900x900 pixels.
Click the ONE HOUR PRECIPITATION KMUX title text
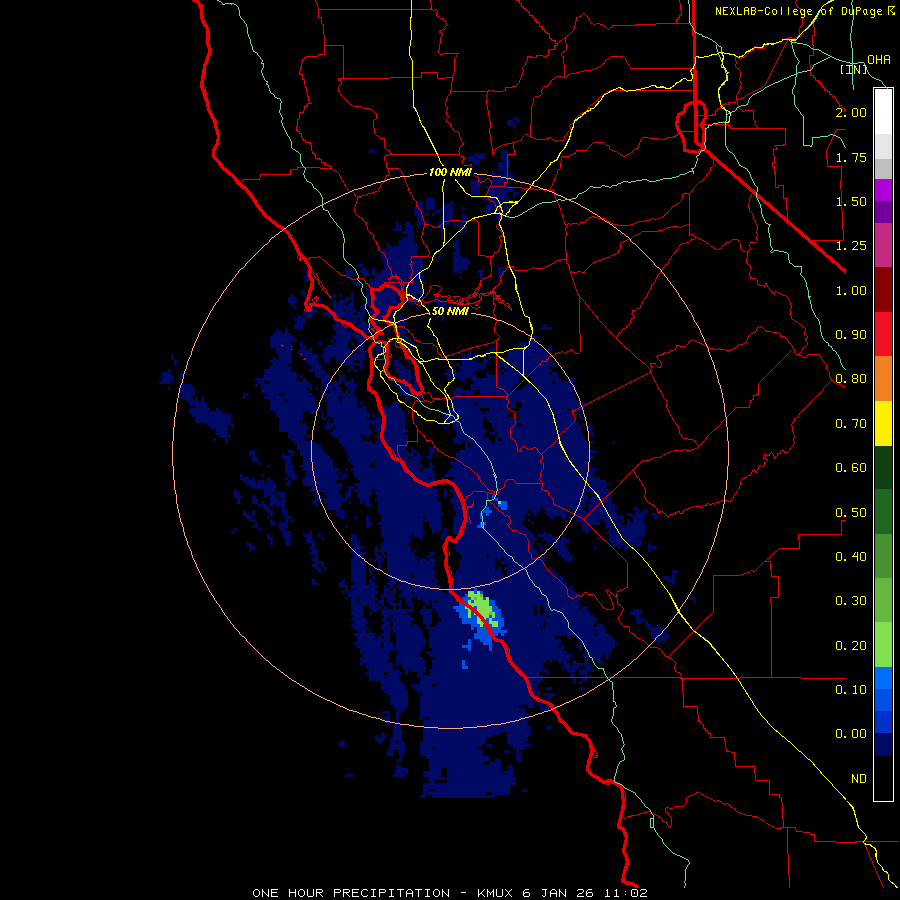coord(450,893)
